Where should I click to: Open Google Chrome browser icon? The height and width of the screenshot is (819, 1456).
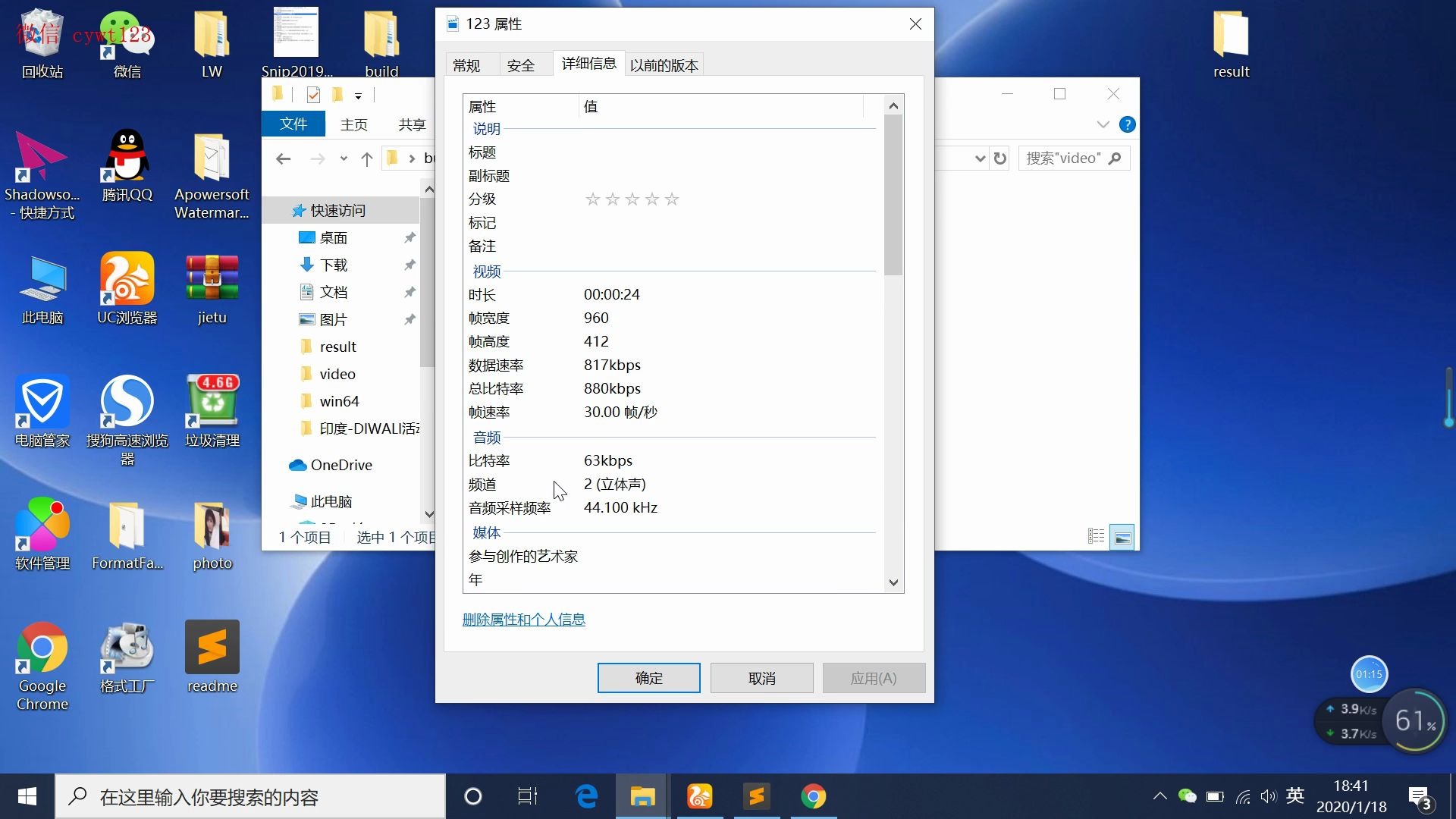point(42,648)
